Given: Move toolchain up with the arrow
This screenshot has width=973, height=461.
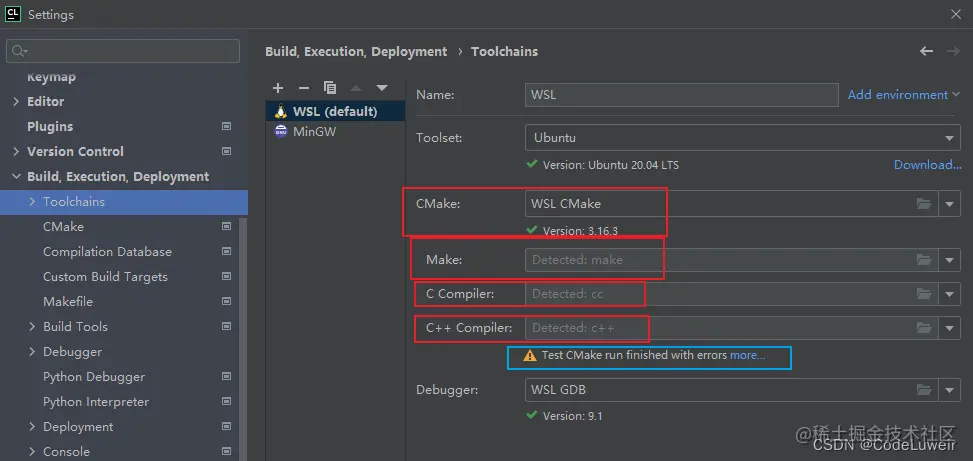Looking at the screenshot, I should tap(356, 88).
